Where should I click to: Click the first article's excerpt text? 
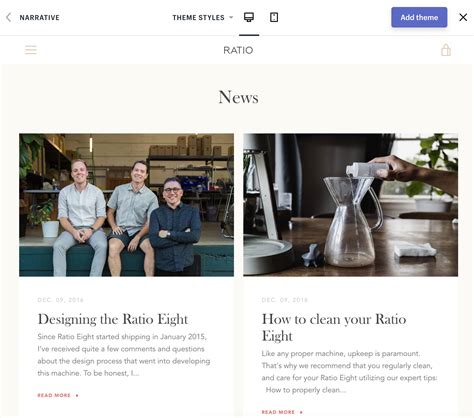(124, 355)
